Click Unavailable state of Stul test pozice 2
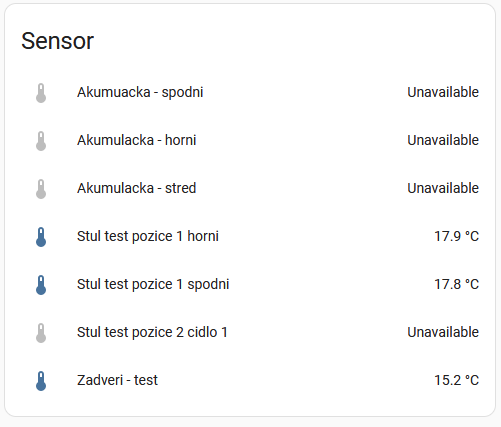 tap(443, 332)
